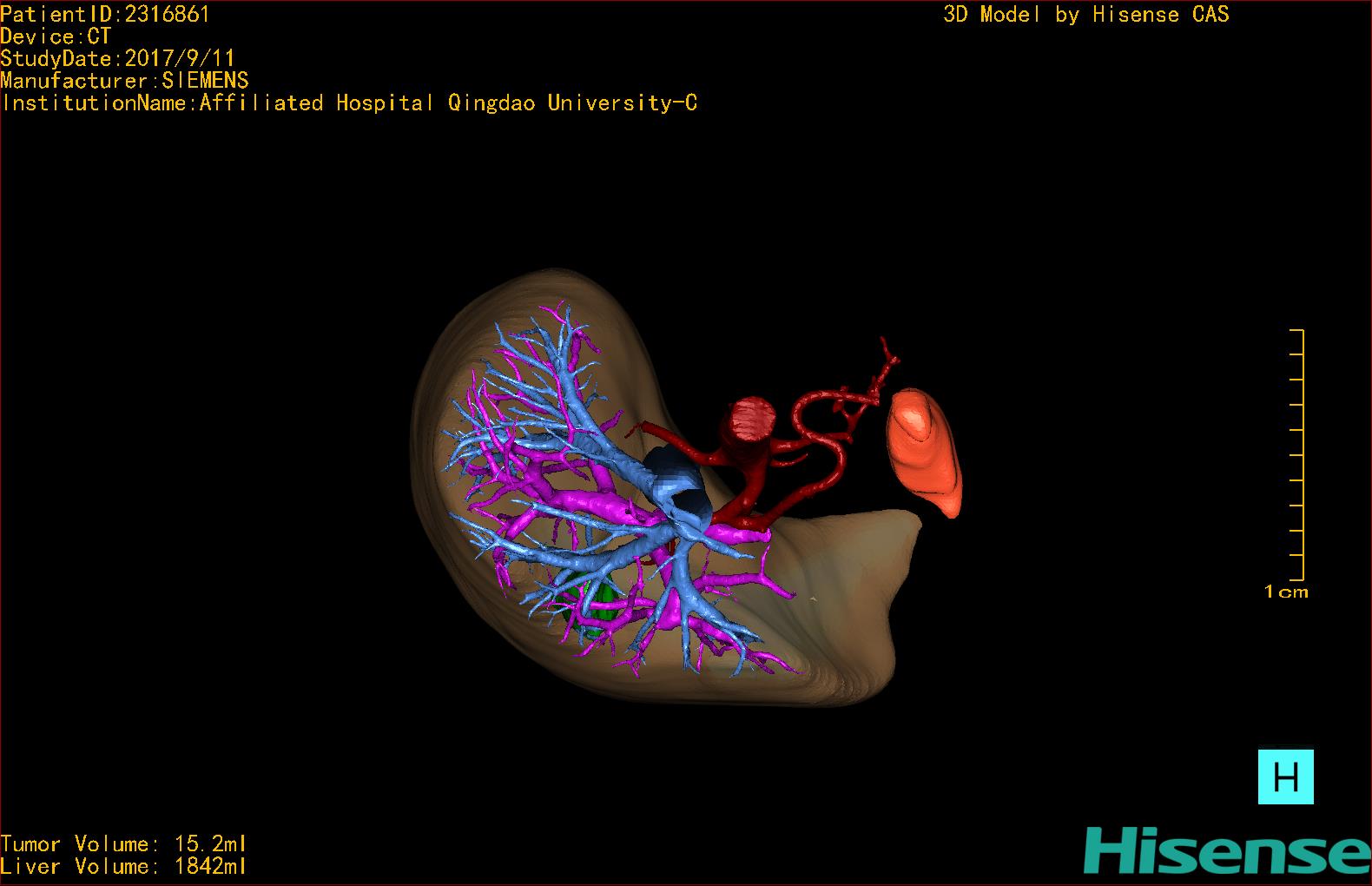Click the 'StudyDate:2017/9/11' text
Image resolution: width=1372 pixels, height=886 pixels.
117,58
